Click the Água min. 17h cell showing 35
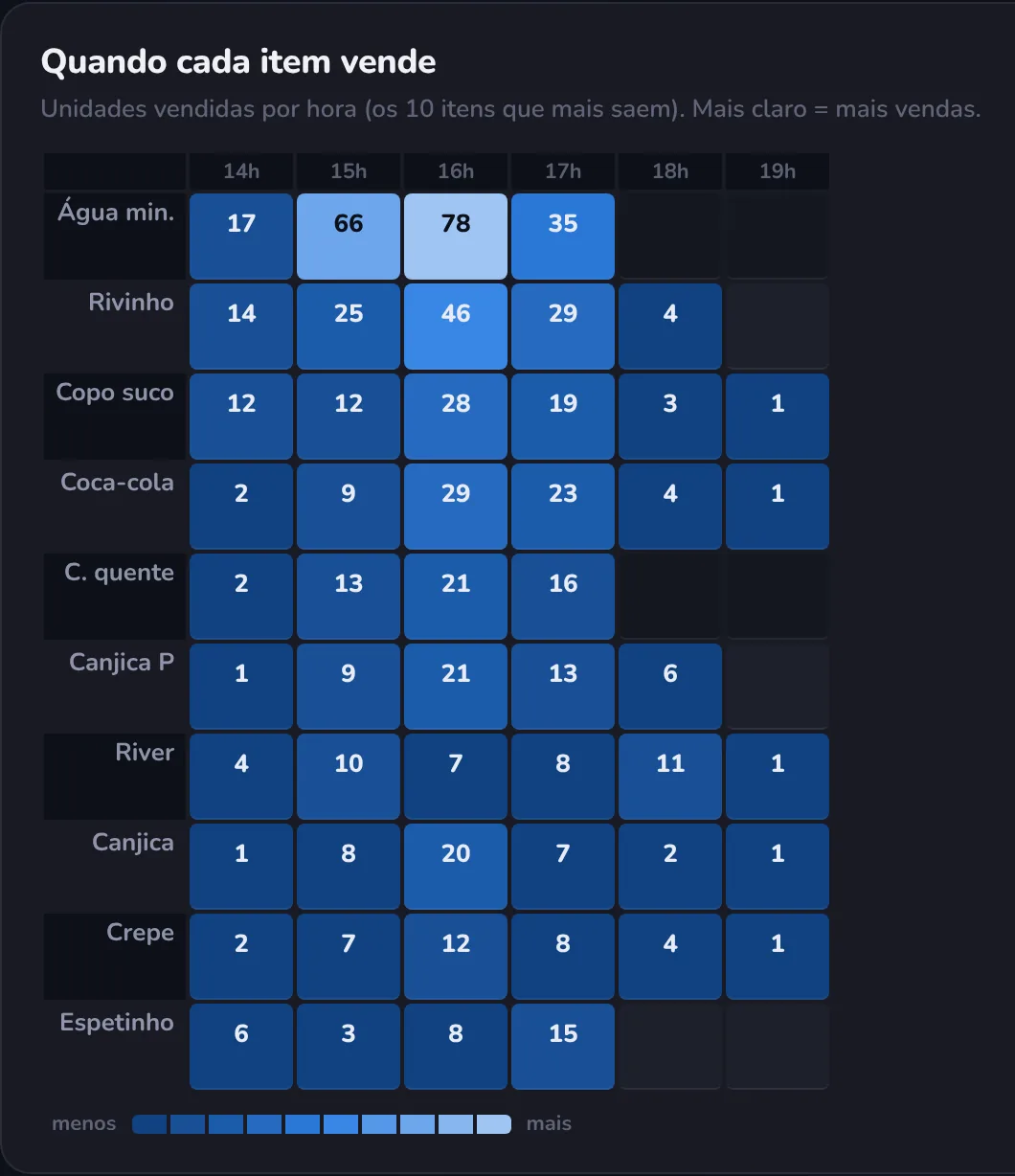 coord(563,237)
